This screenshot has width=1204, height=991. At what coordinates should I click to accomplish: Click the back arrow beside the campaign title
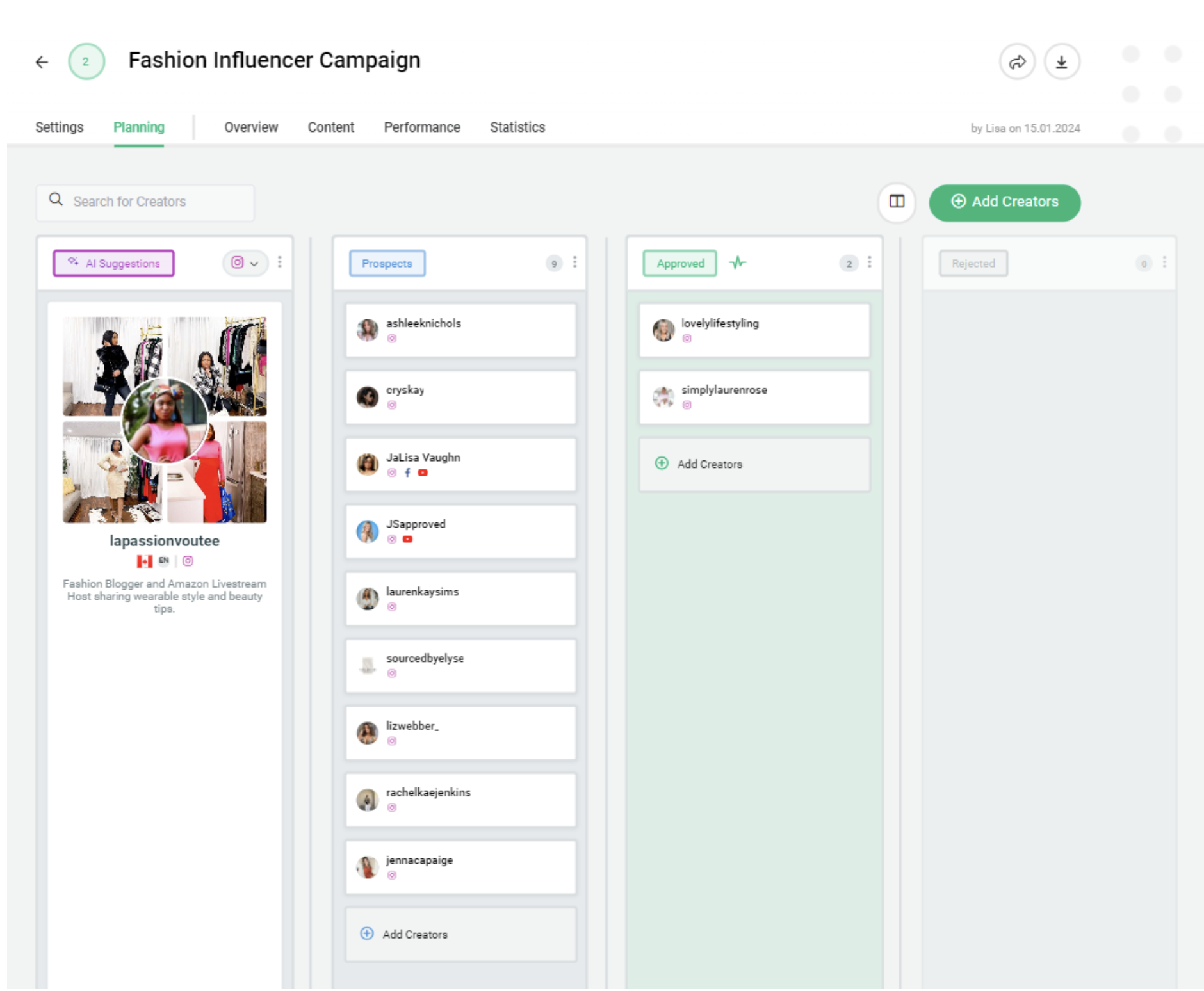pyautogui.click(x=41, y=61)
